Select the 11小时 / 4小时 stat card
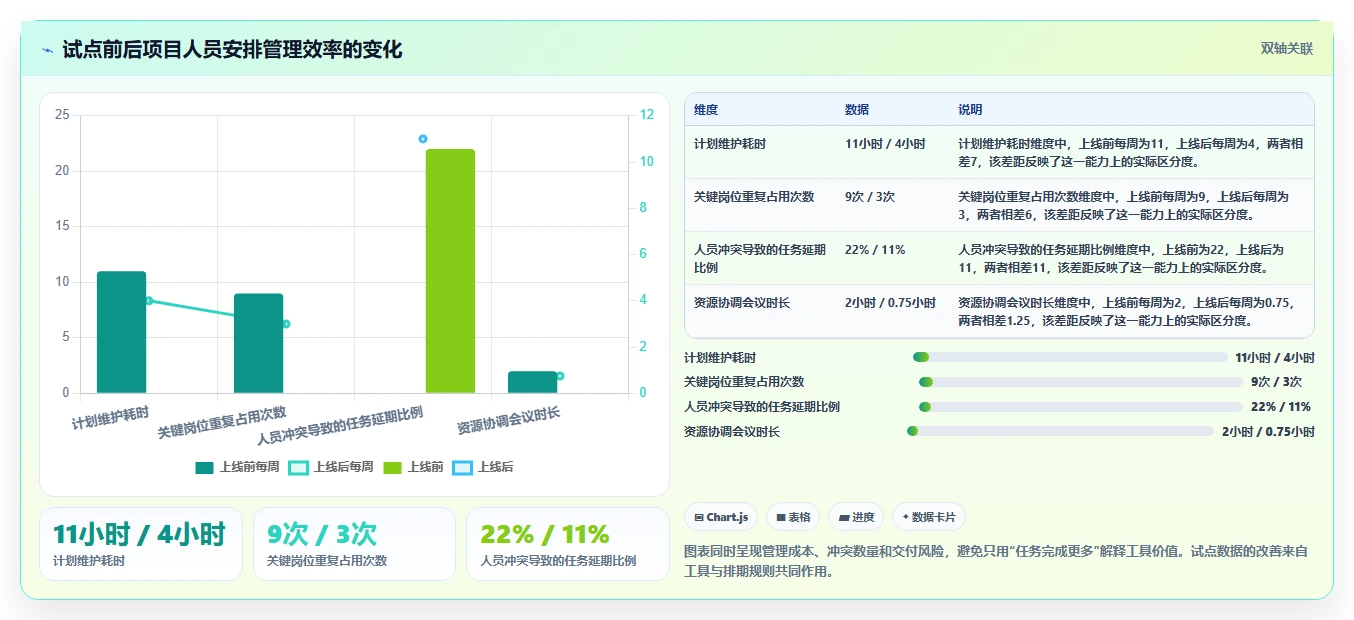 [x=141, y=544]
